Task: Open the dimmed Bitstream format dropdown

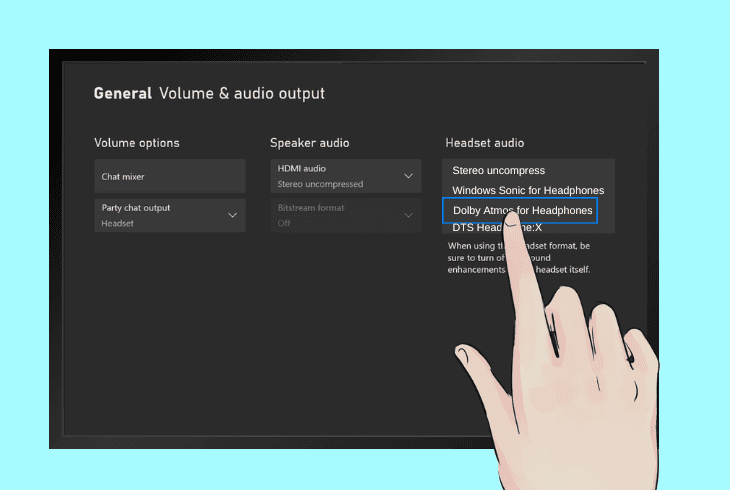Action: click(345, 215)
